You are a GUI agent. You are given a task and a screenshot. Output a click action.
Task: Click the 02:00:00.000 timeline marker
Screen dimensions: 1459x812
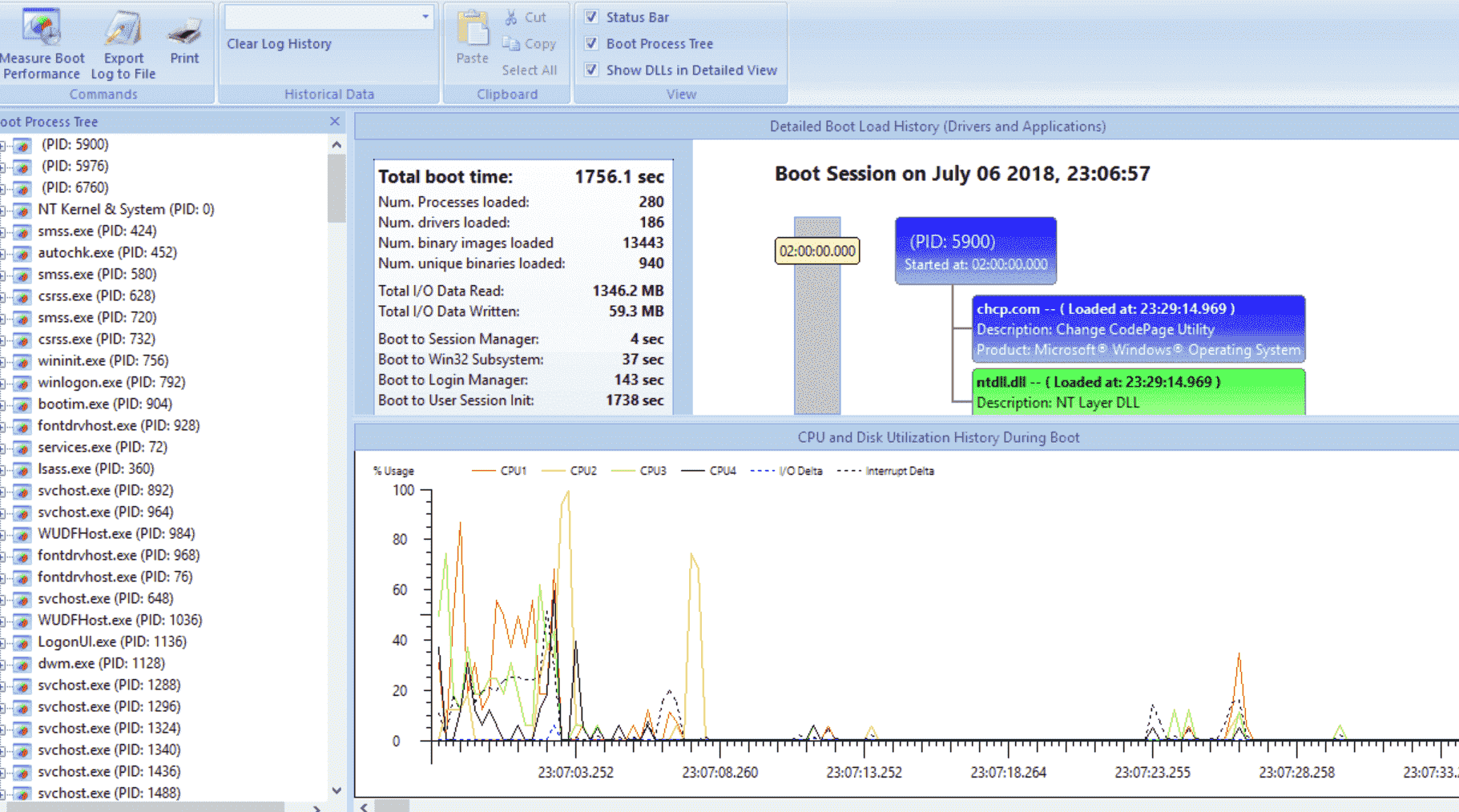point(817,251)
